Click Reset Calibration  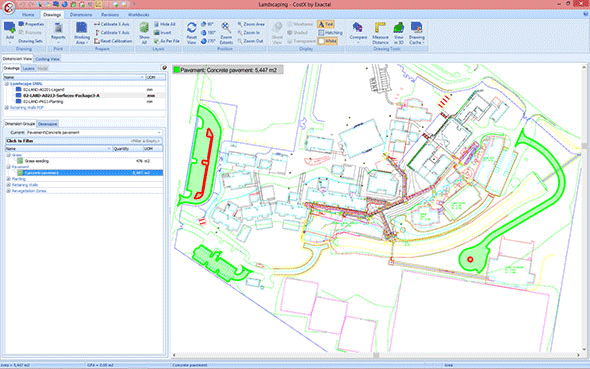tap(113, 41)
